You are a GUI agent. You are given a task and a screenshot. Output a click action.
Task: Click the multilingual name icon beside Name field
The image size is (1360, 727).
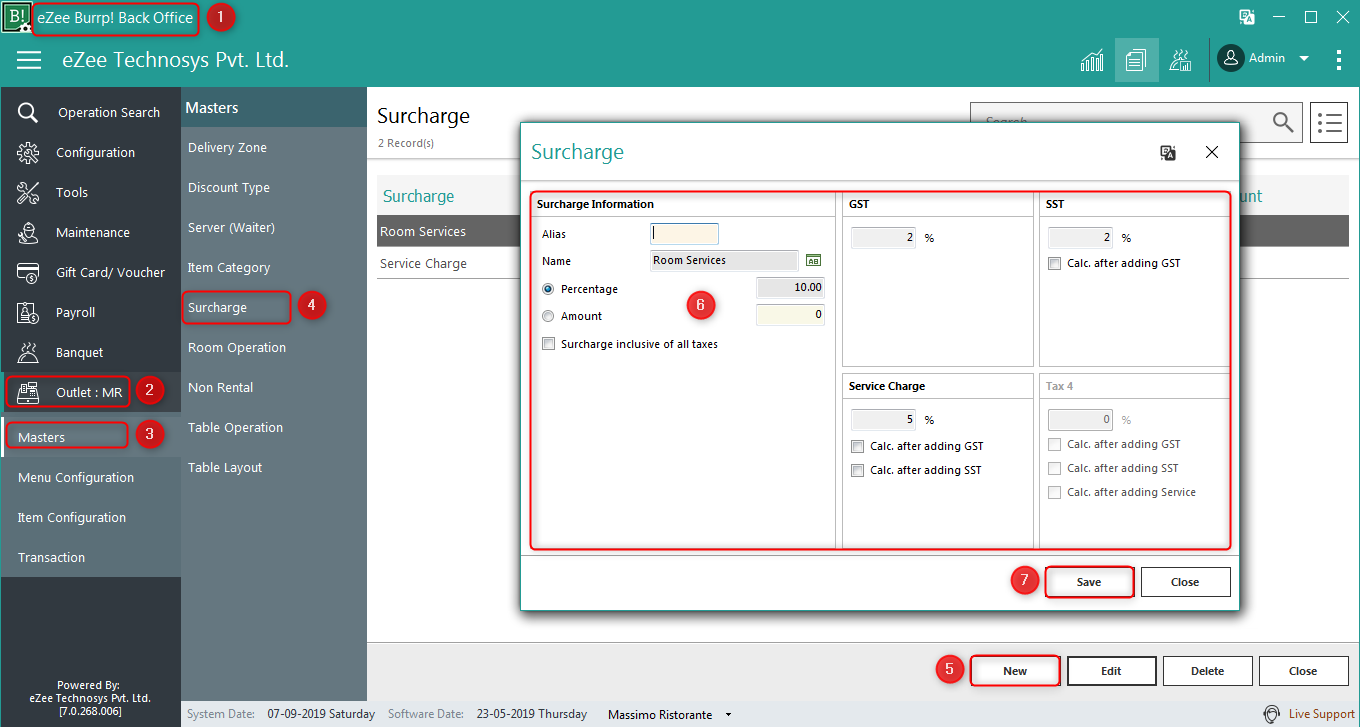point(813,261)
